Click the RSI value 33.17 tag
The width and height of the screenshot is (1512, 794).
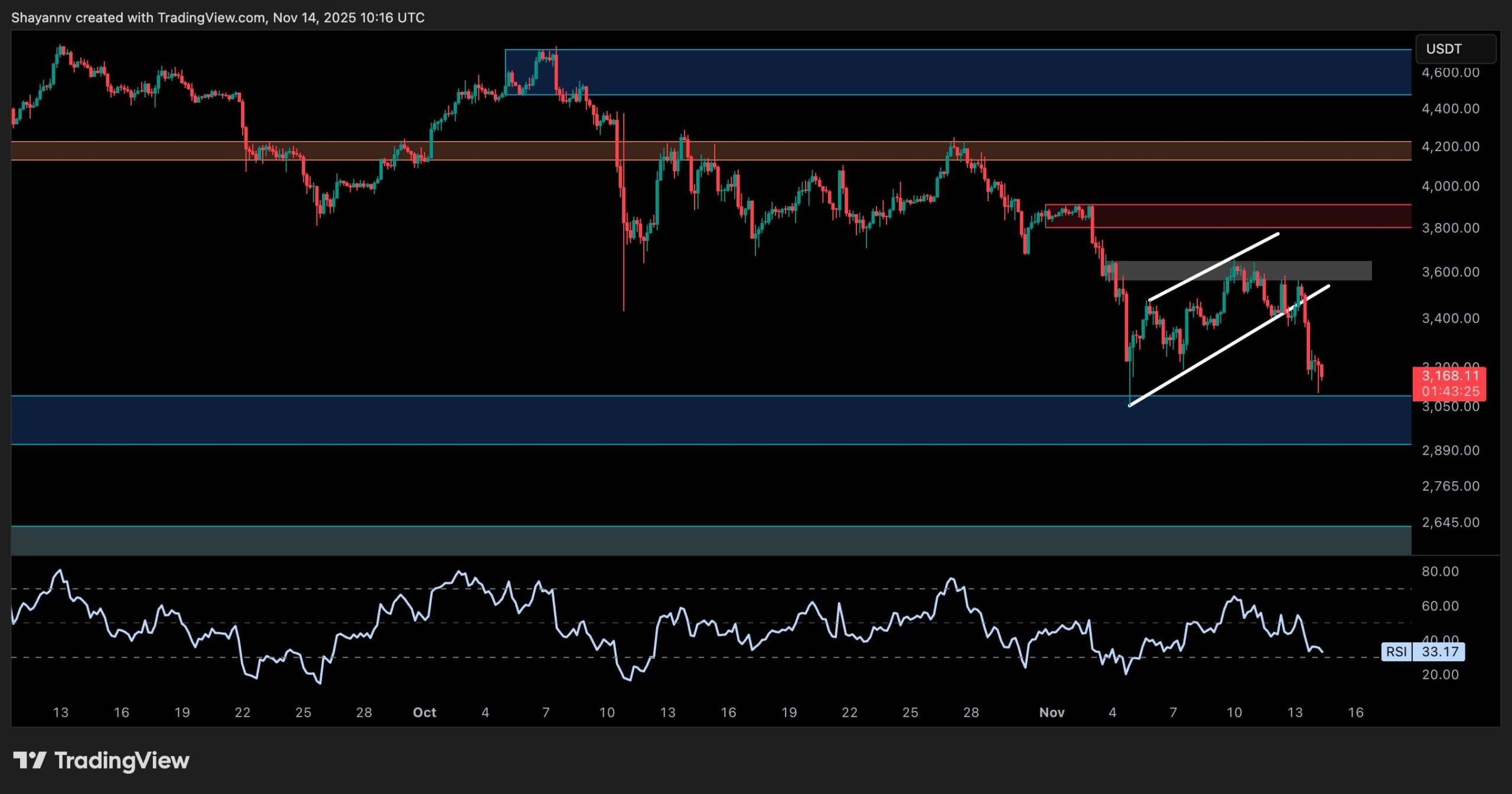click(1439, 652)
